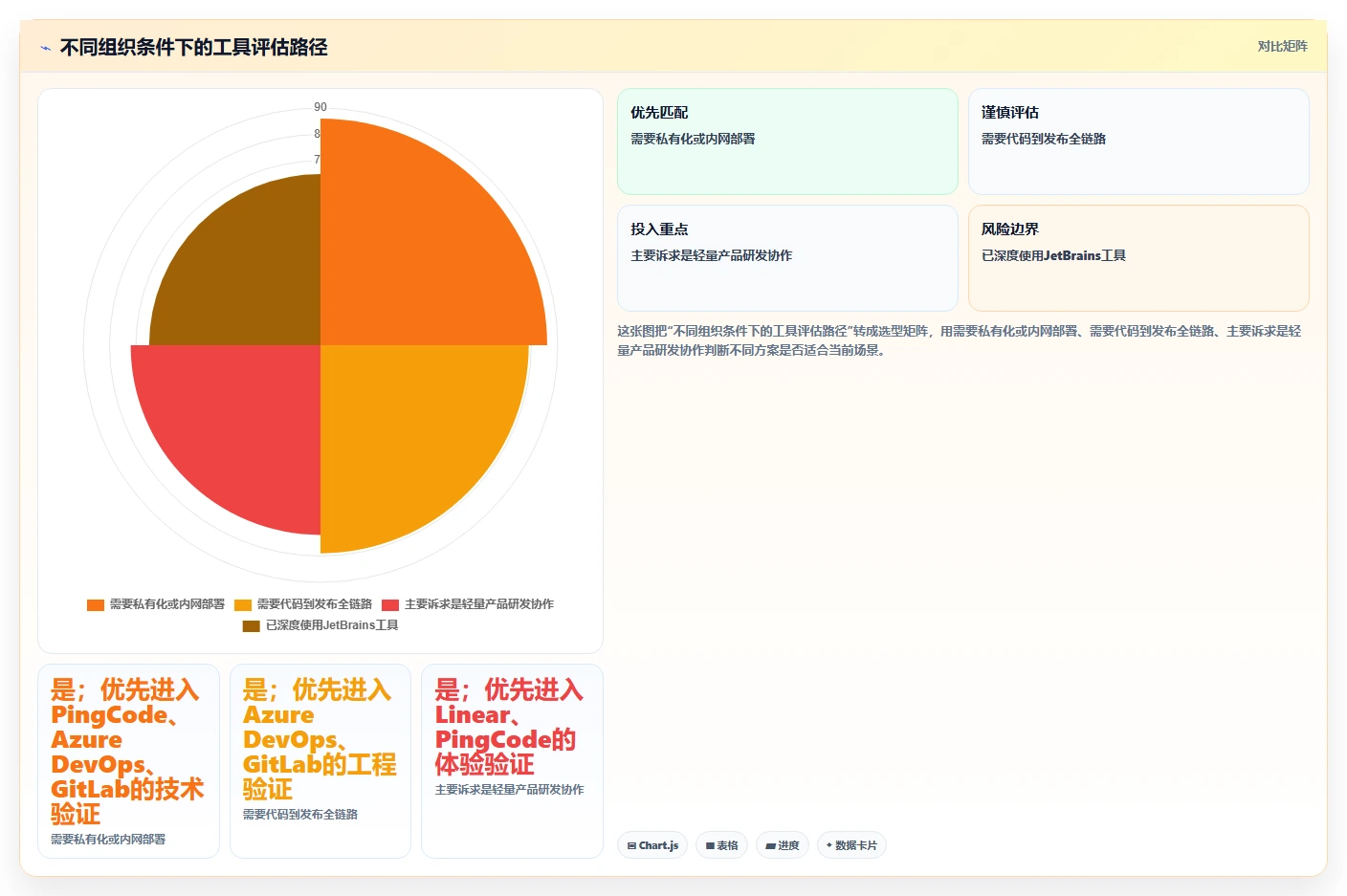The height and width of the screenshot is (896, 1347).
Task: Click 已深度使用JetBrains工具 text in 风险边界 card
Action: click(1053, 255)
